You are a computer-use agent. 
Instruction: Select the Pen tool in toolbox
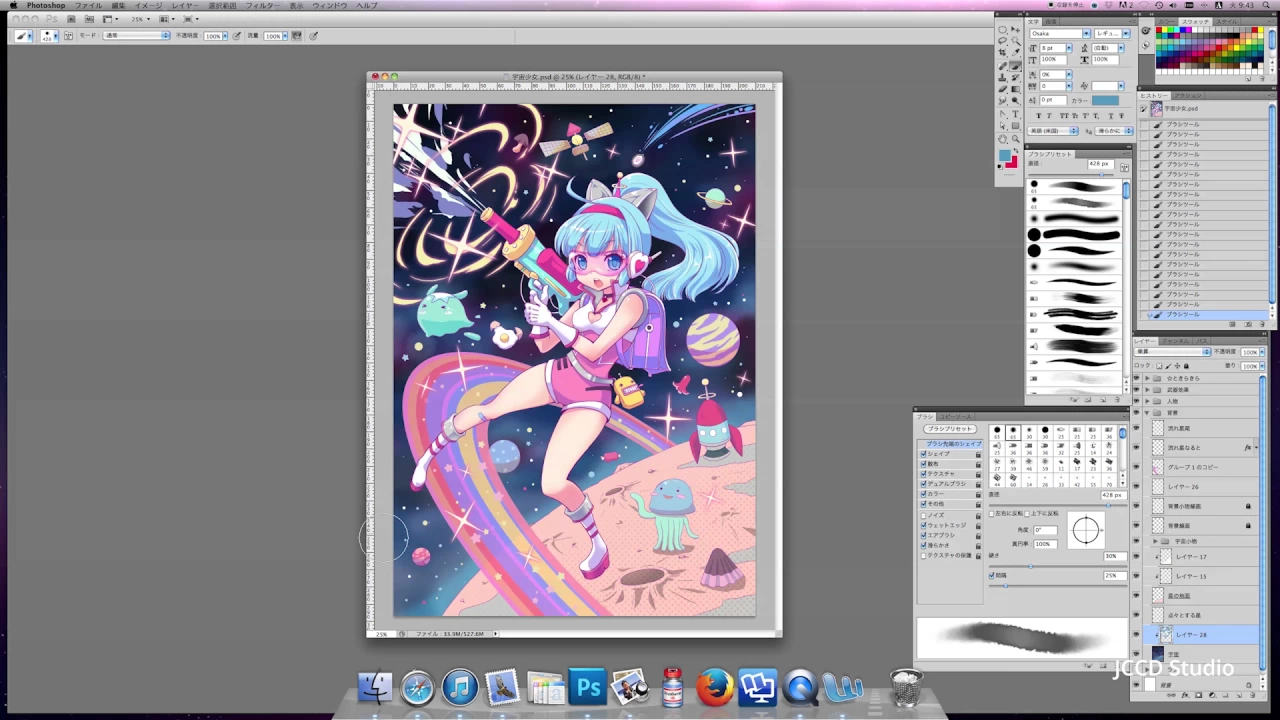tap(1002, 114)
